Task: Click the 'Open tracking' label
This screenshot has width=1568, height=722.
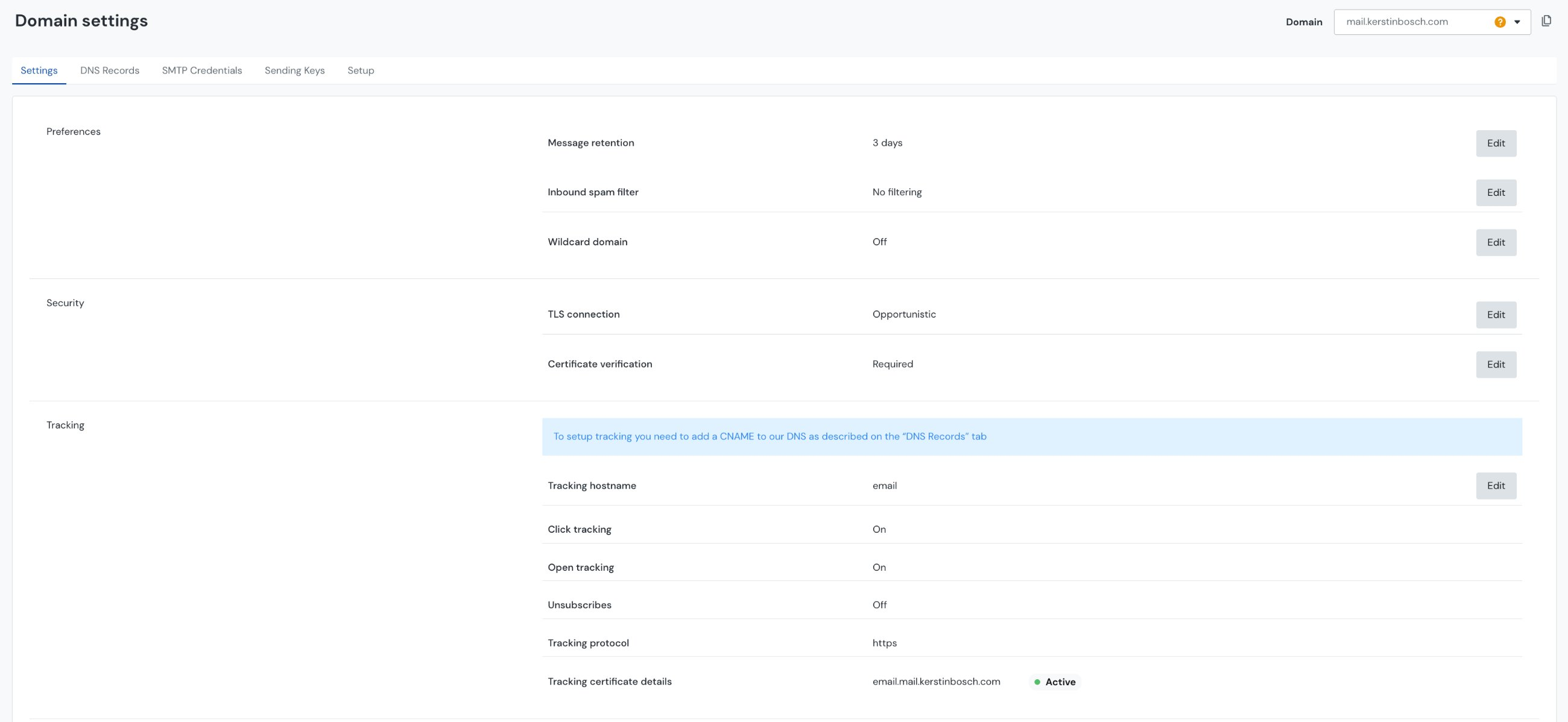Action: tap(581, 567)
